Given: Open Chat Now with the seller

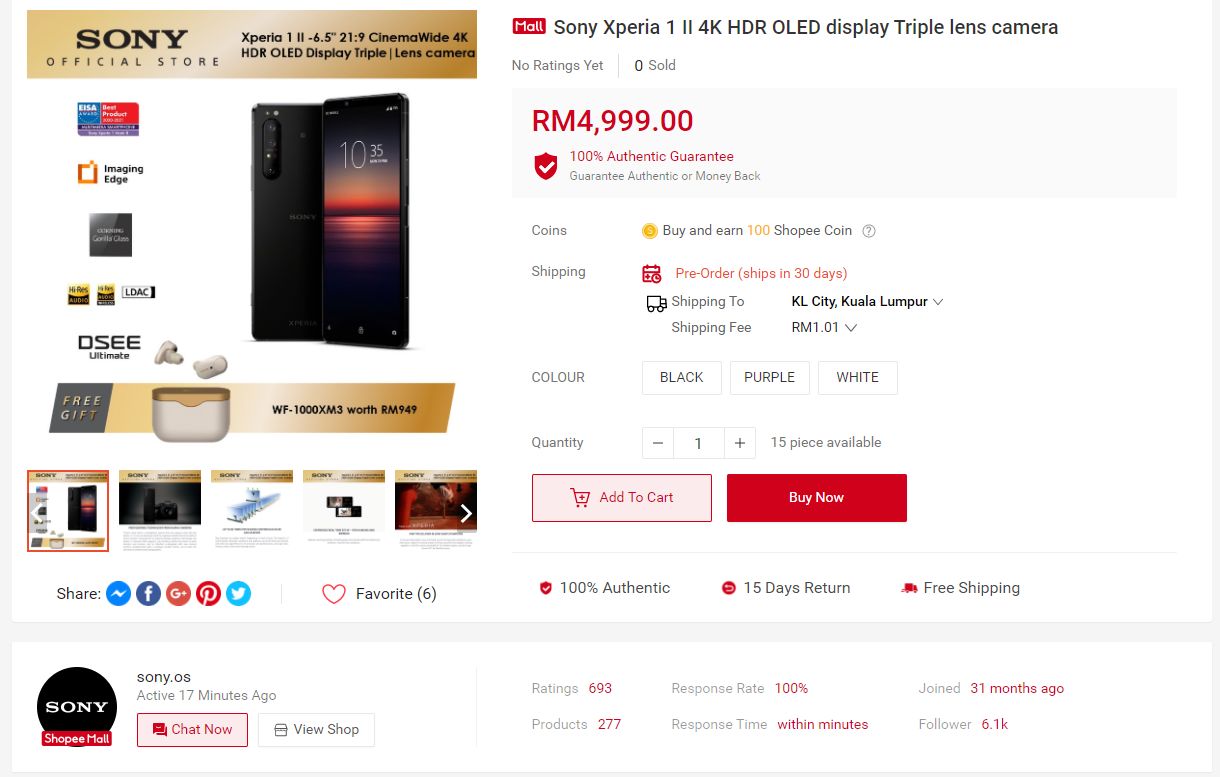Looking at the screenshot, I should (192, 730).
